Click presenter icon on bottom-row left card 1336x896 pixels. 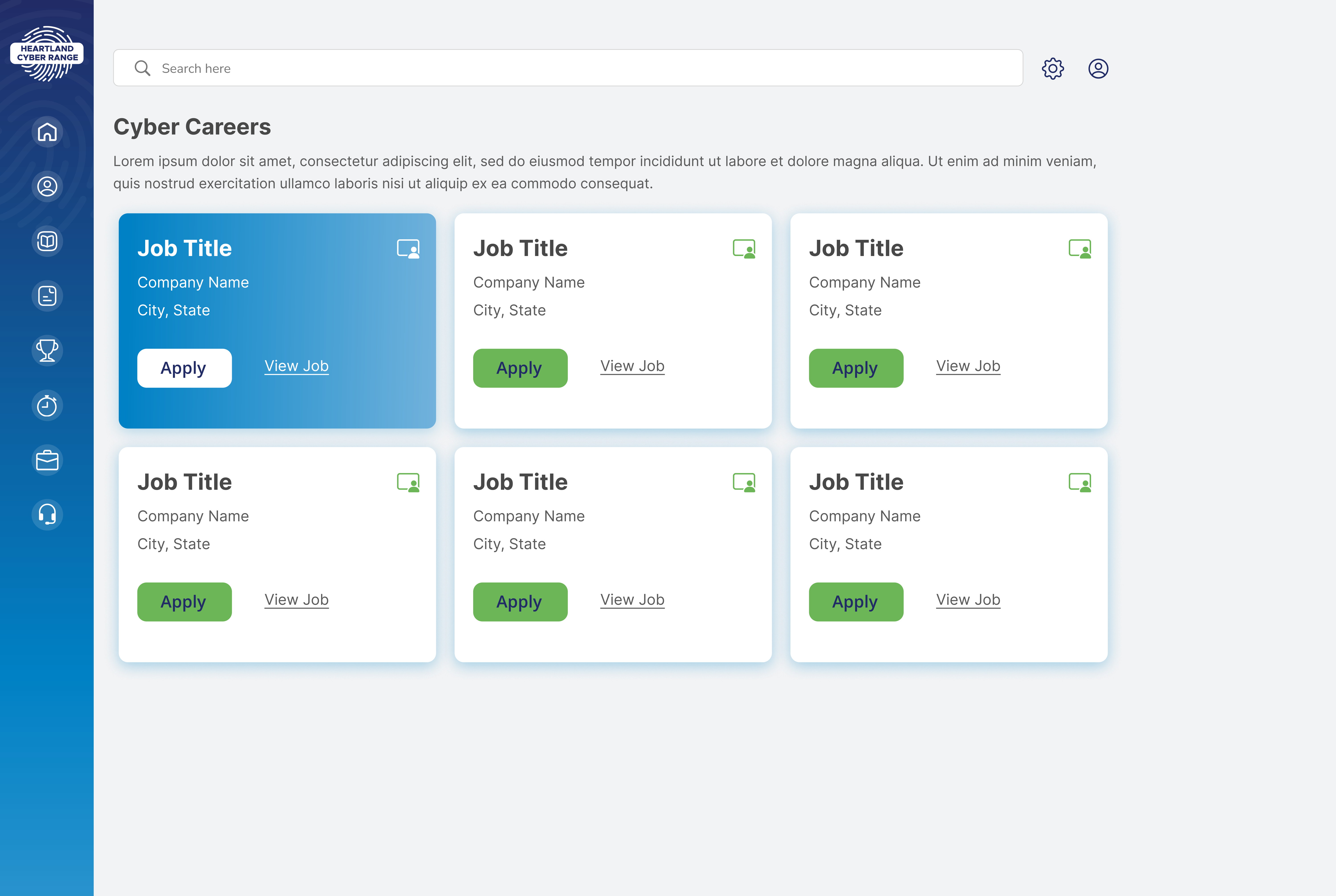click(x=409, y=483)
